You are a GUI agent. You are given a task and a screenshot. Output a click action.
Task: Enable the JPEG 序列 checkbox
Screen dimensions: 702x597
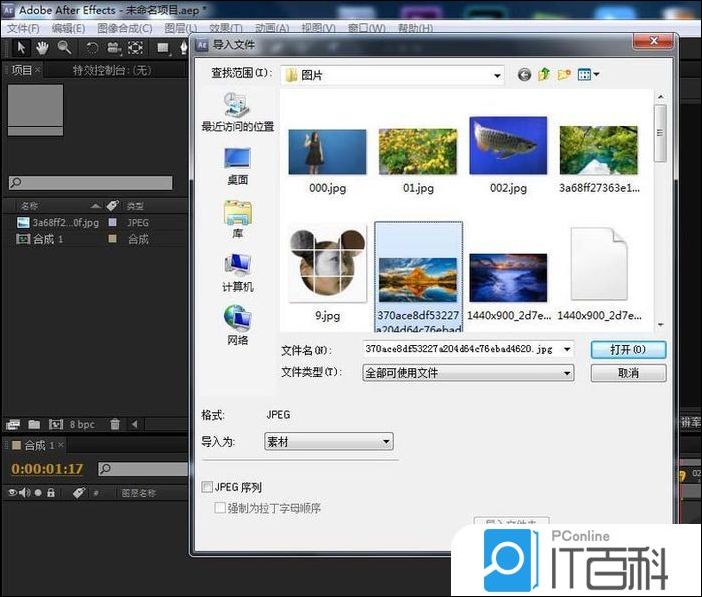(x=207, y=487)
